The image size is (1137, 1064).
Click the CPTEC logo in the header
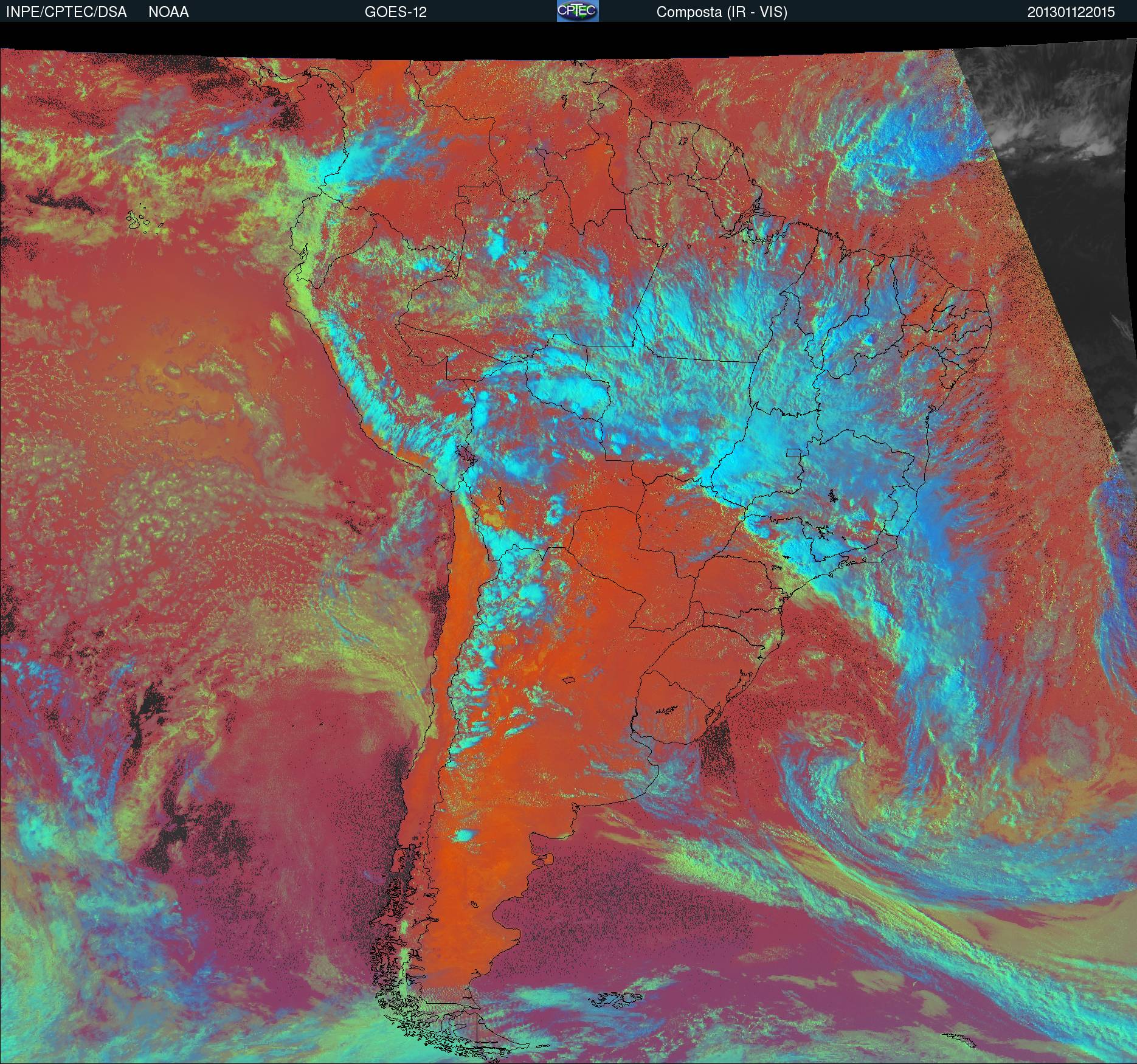tap(578, 11)
